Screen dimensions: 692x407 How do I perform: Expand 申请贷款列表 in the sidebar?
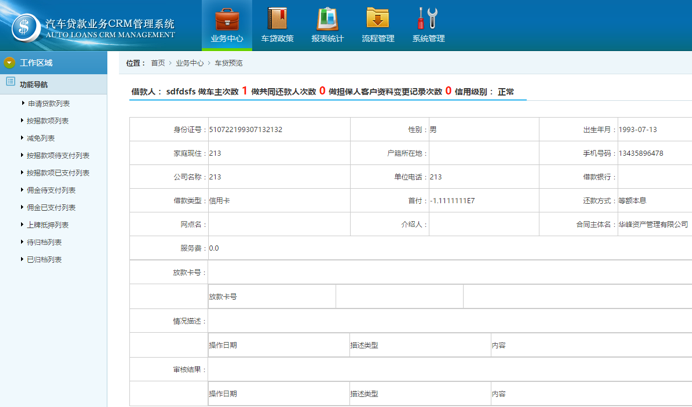click(48, 103)
